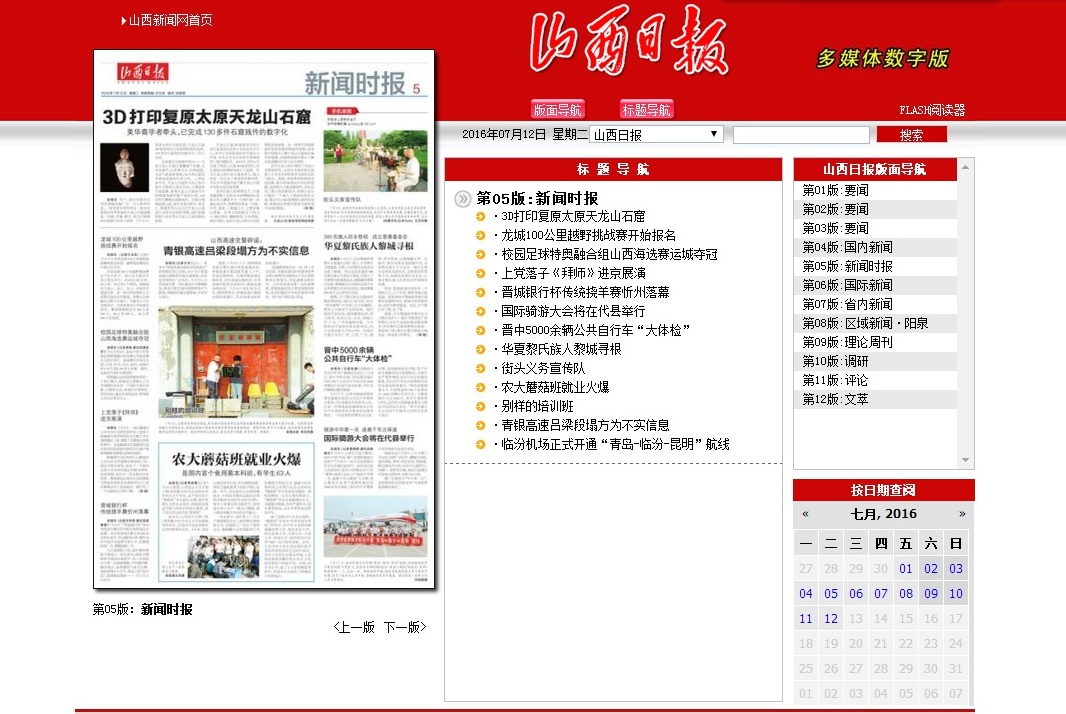The height and width of the screenshot is (714, 1066).
Task: Click bullet icon beside 农大蘑菇班就业火爆
Action: pyautogui.click(x=481, y=388)
